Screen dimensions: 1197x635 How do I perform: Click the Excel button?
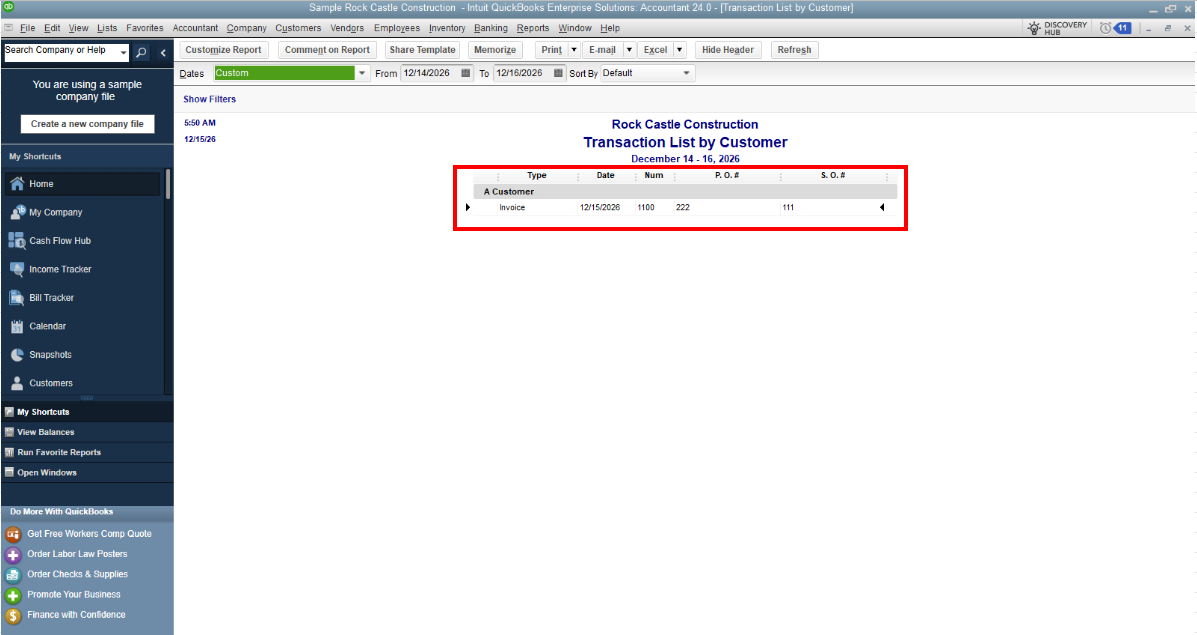click(x=655, y=50)
